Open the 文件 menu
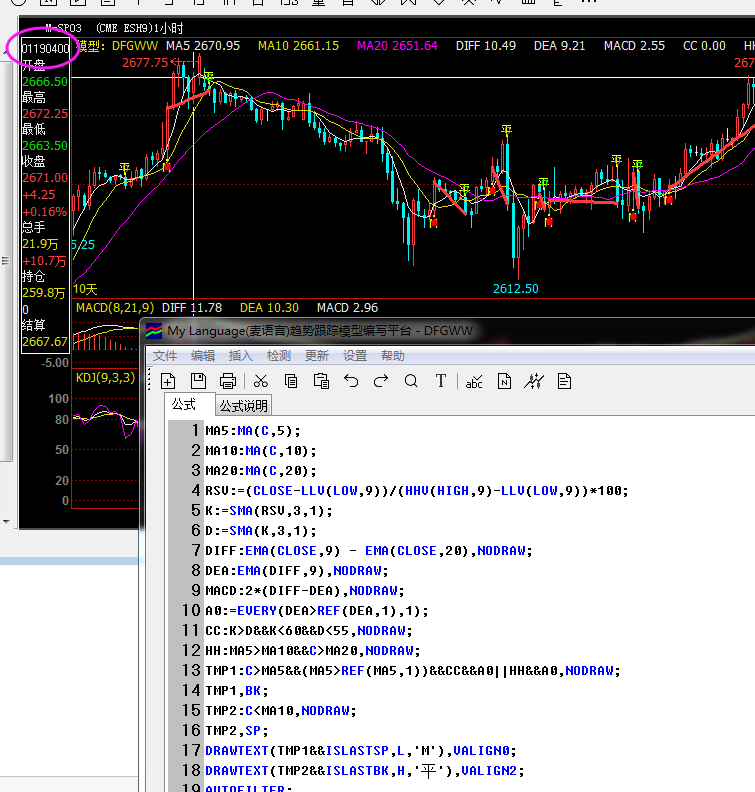Image resolution: width=755 pixels, height=792 pixels. (165, 356)
